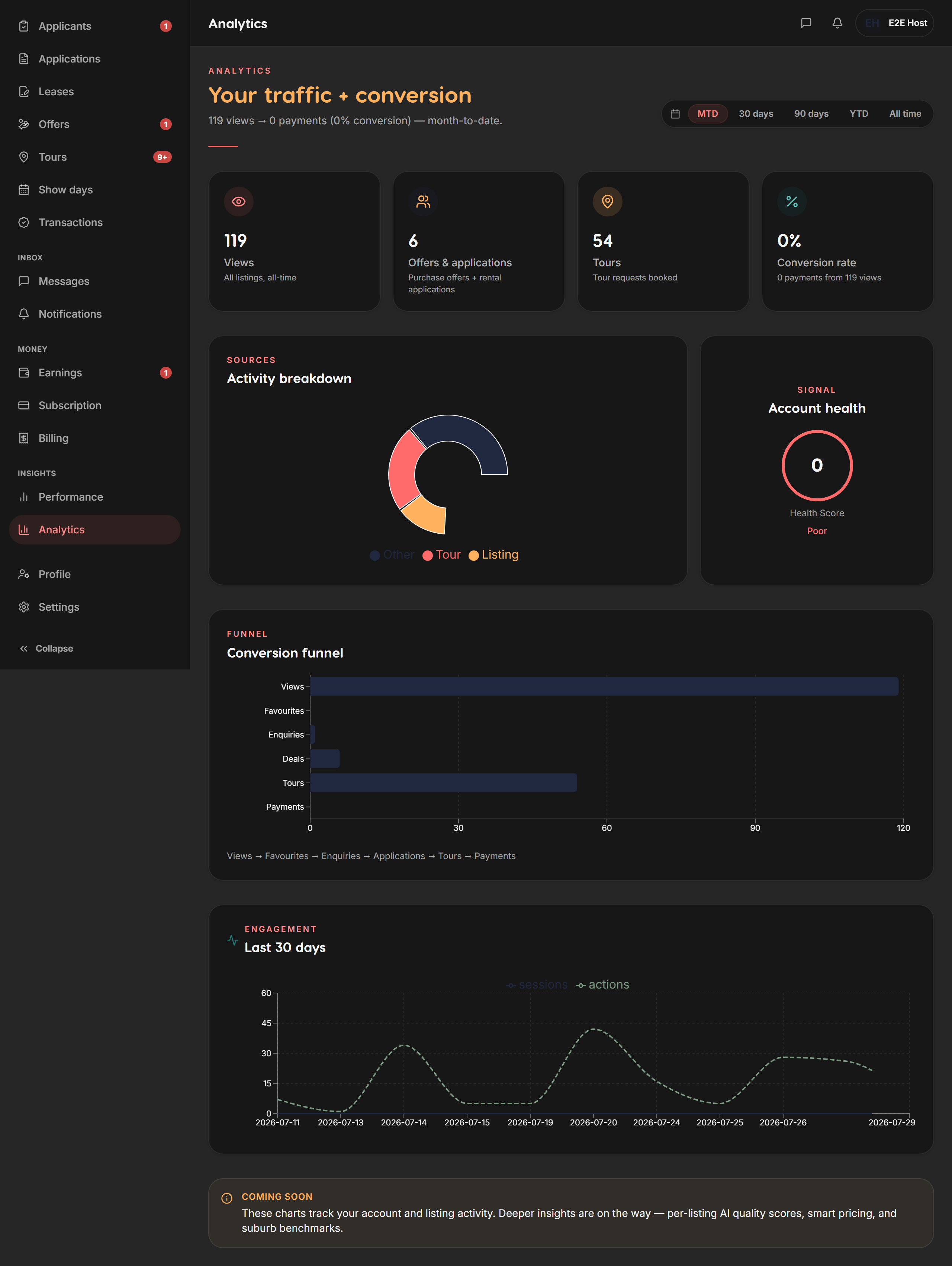Switch to the 30 days range

[756, 114]
